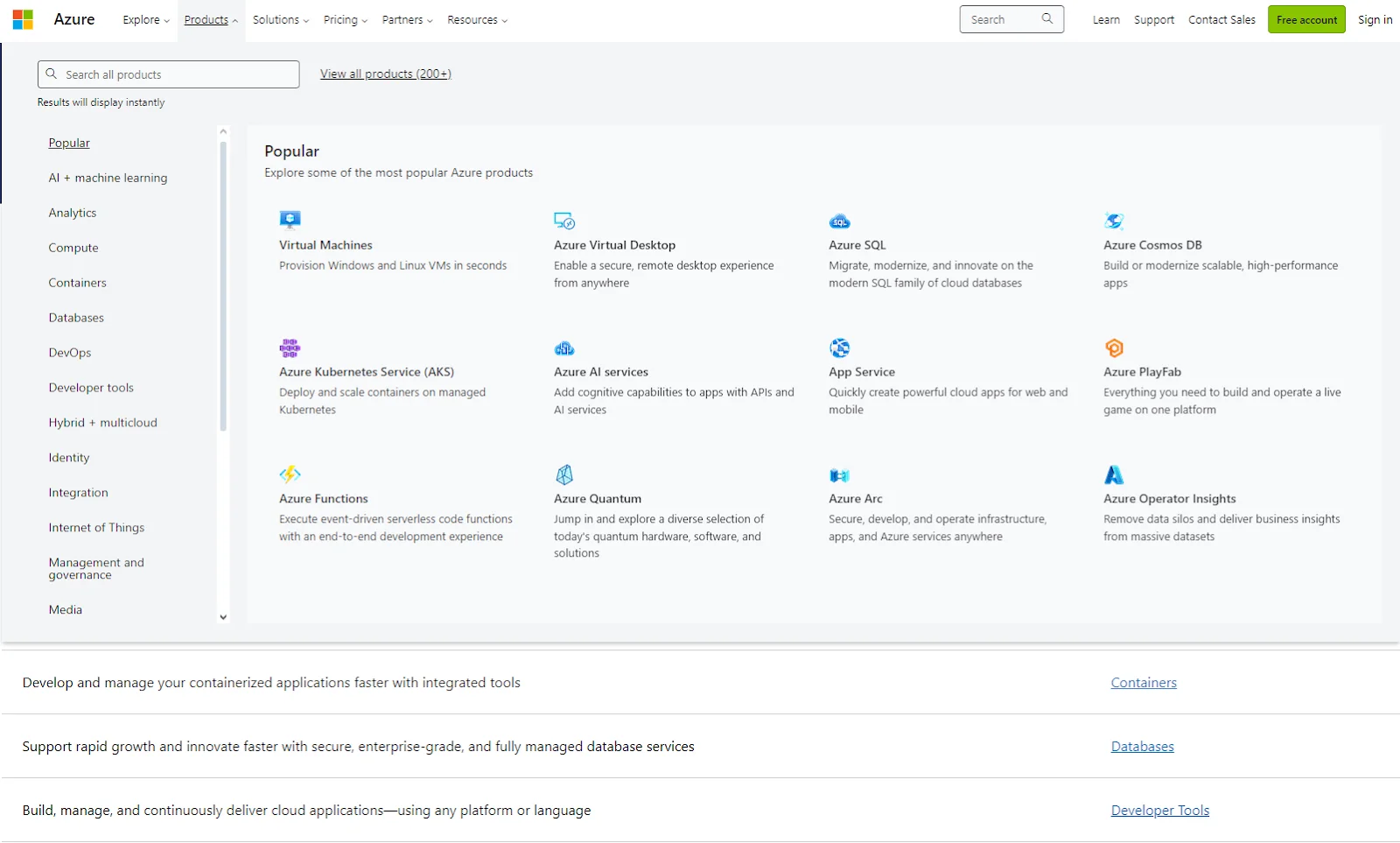This screenshot has width=1400, height=843.
Task: Click the Free account button
Action: coord(1306,19)
